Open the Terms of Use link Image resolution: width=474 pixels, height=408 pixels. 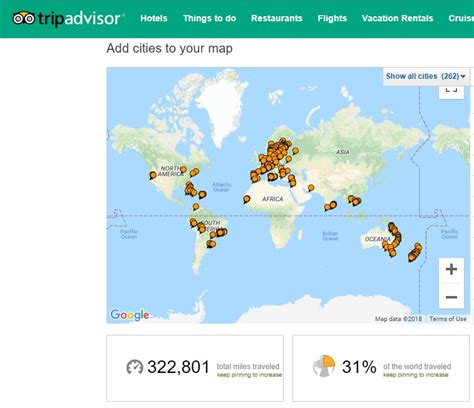[x=448, y=319]
